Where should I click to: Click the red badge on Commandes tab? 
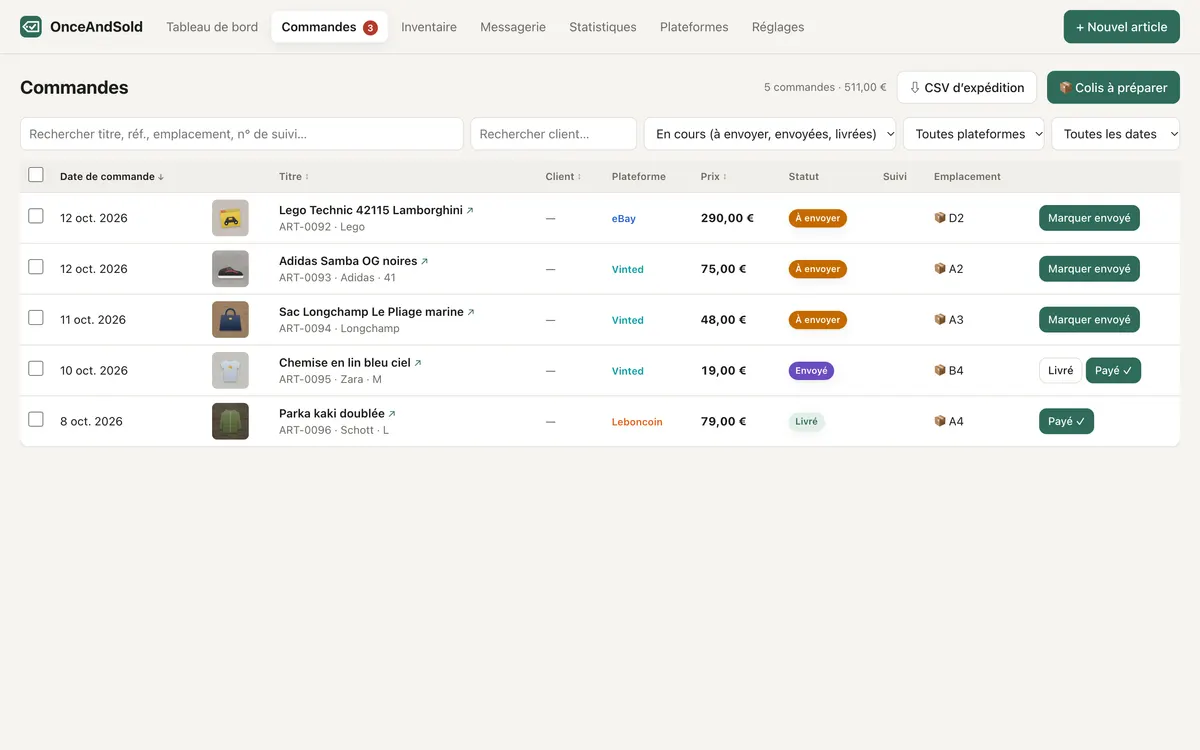(x=370, y=28)
